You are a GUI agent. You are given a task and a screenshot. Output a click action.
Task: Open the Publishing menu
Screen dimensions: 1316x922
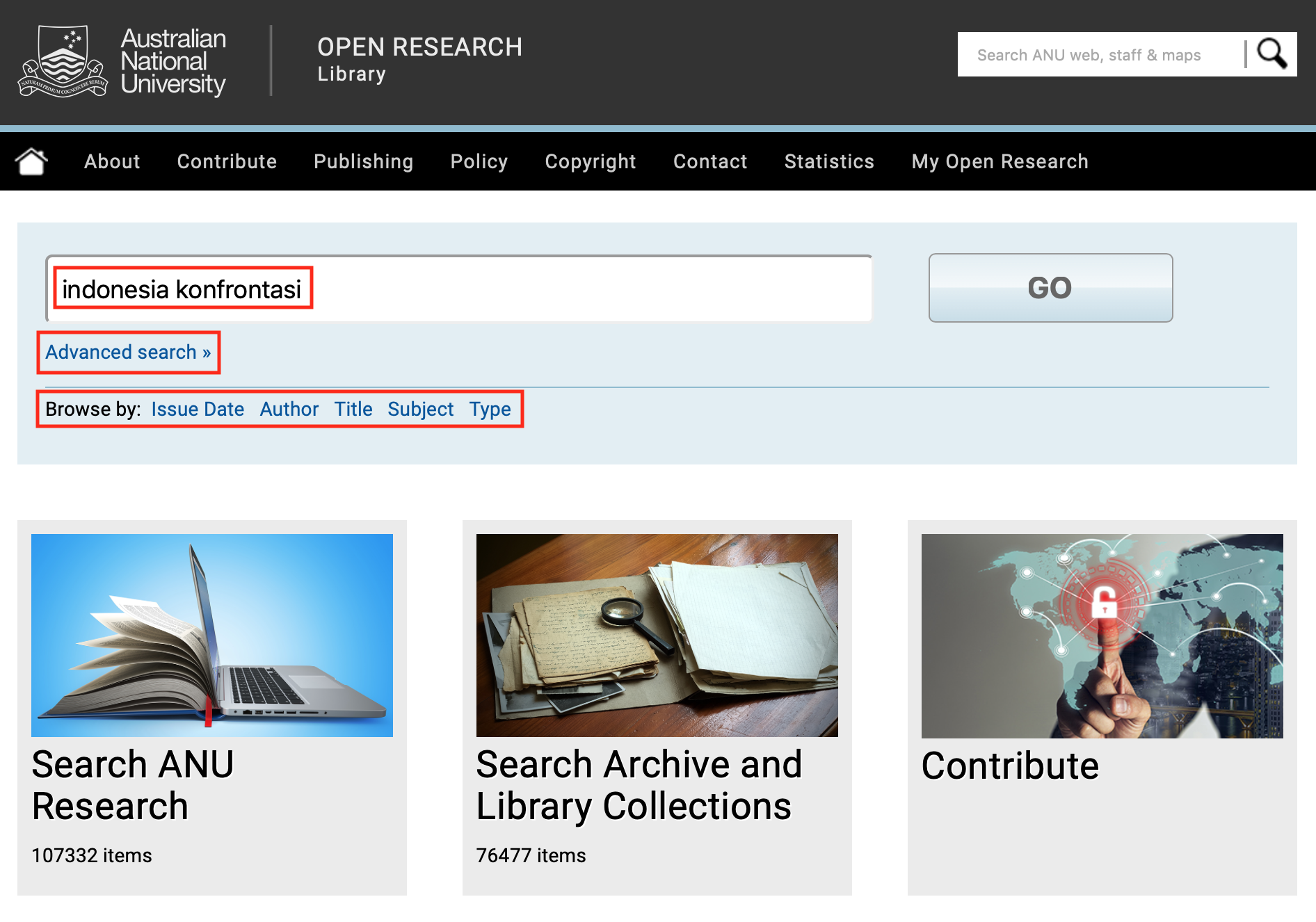point(363,161)
